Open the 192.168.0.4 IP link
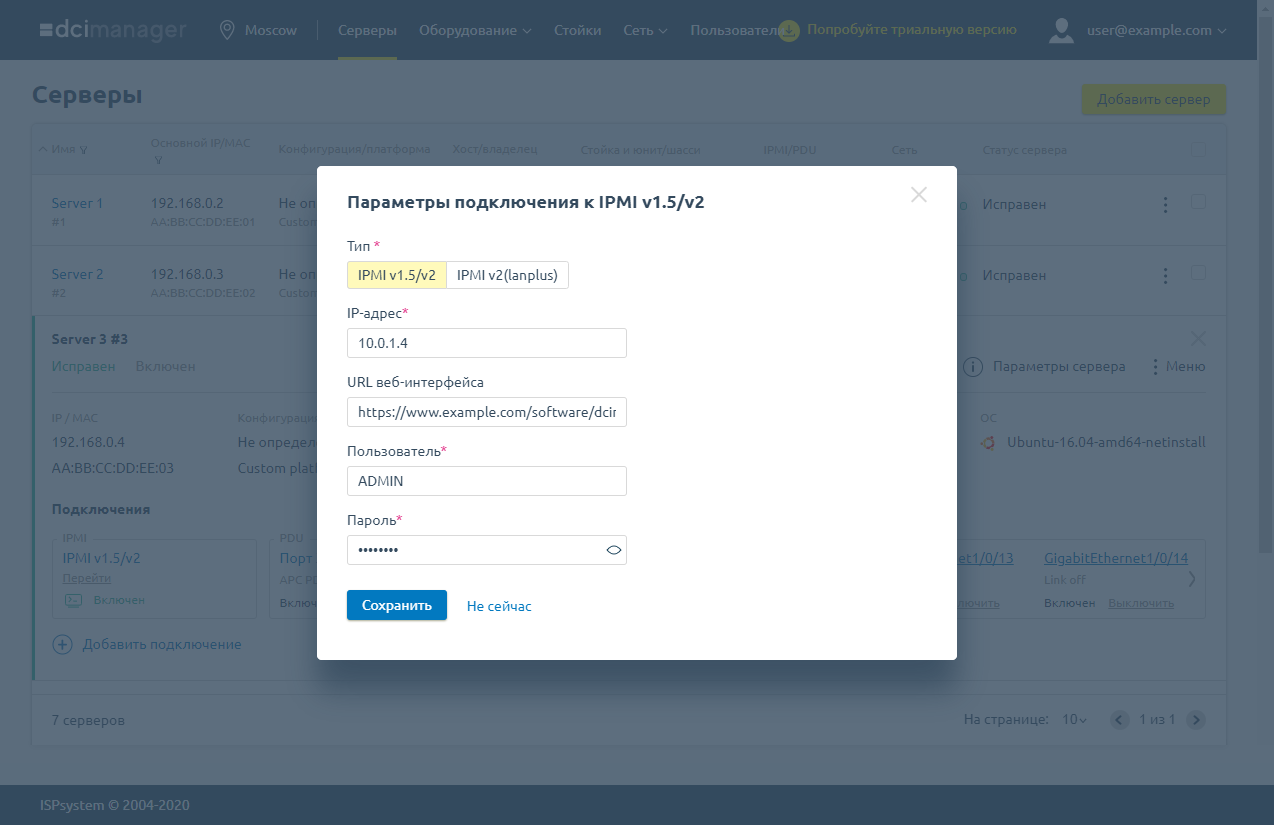Viewport: 1274px width, 825px height. click(88, 441)
